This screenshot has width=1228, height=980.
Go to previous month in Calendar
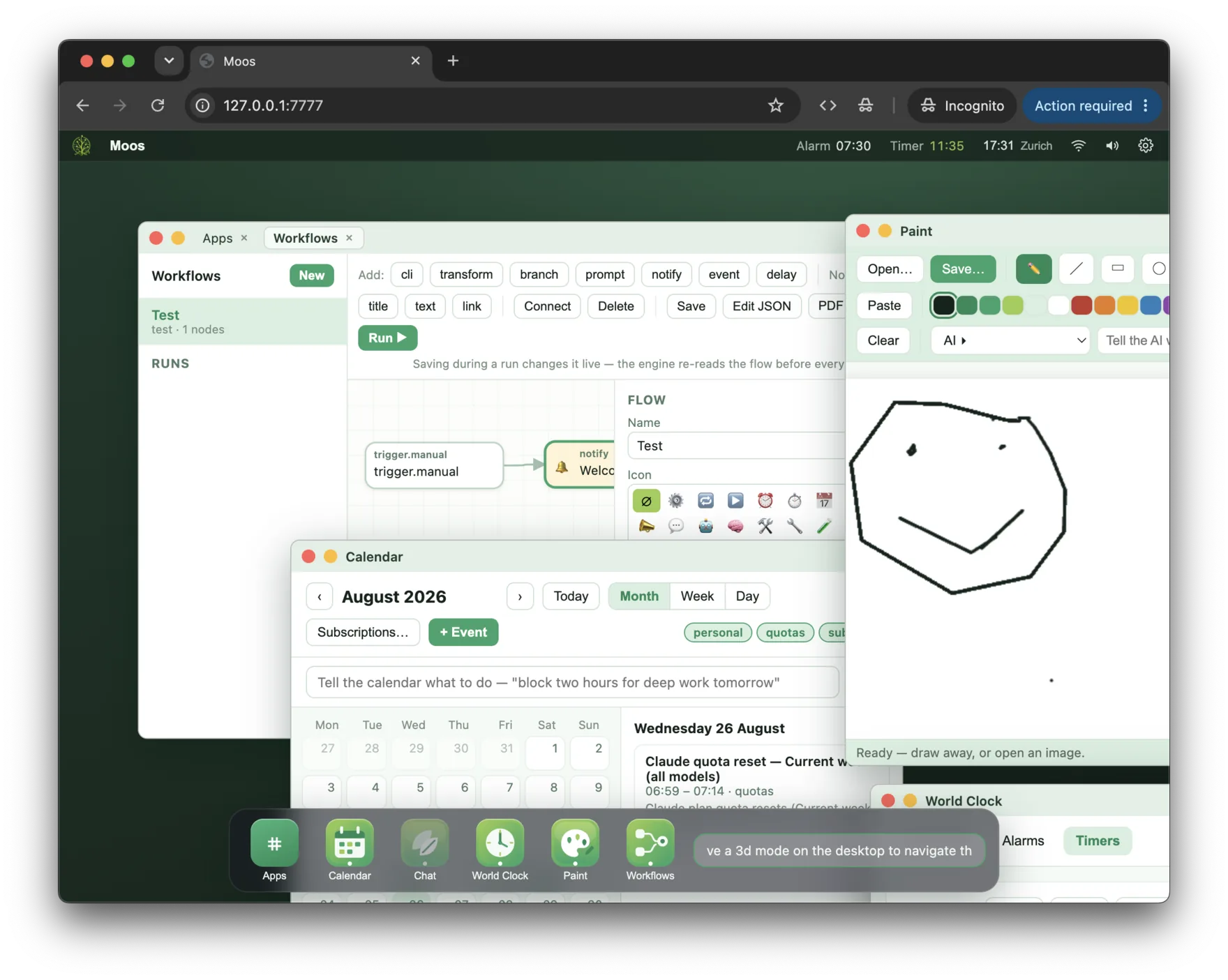point(320,596)
